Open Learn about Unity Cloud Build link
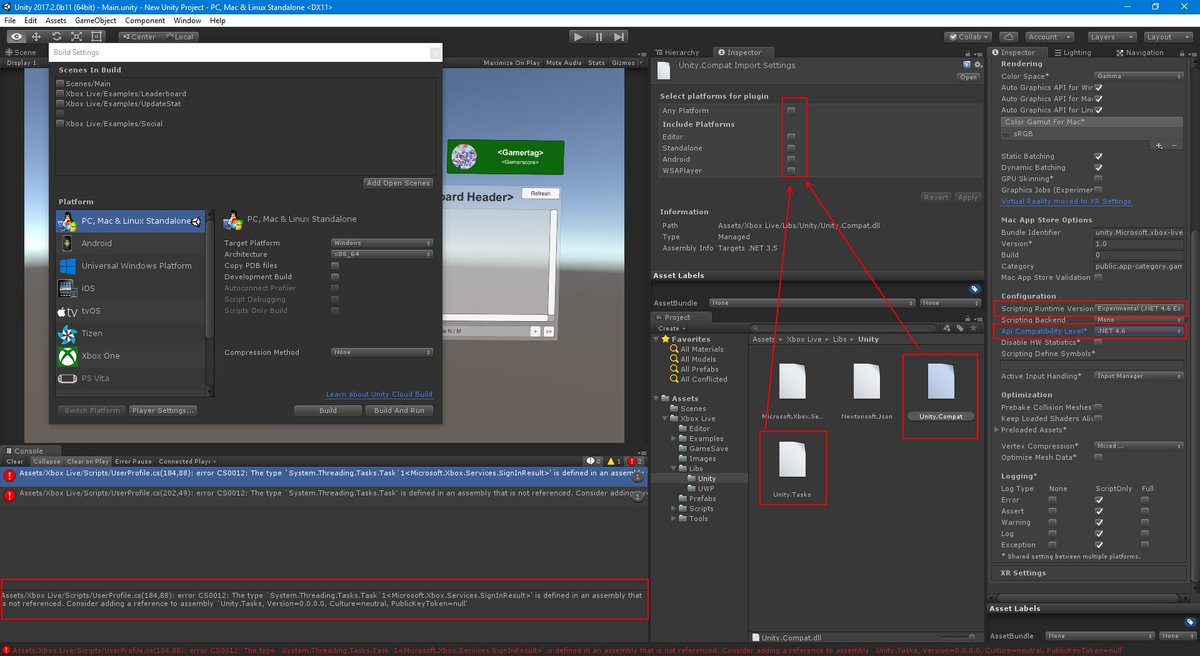1200x656 pixels. (379, 394)
